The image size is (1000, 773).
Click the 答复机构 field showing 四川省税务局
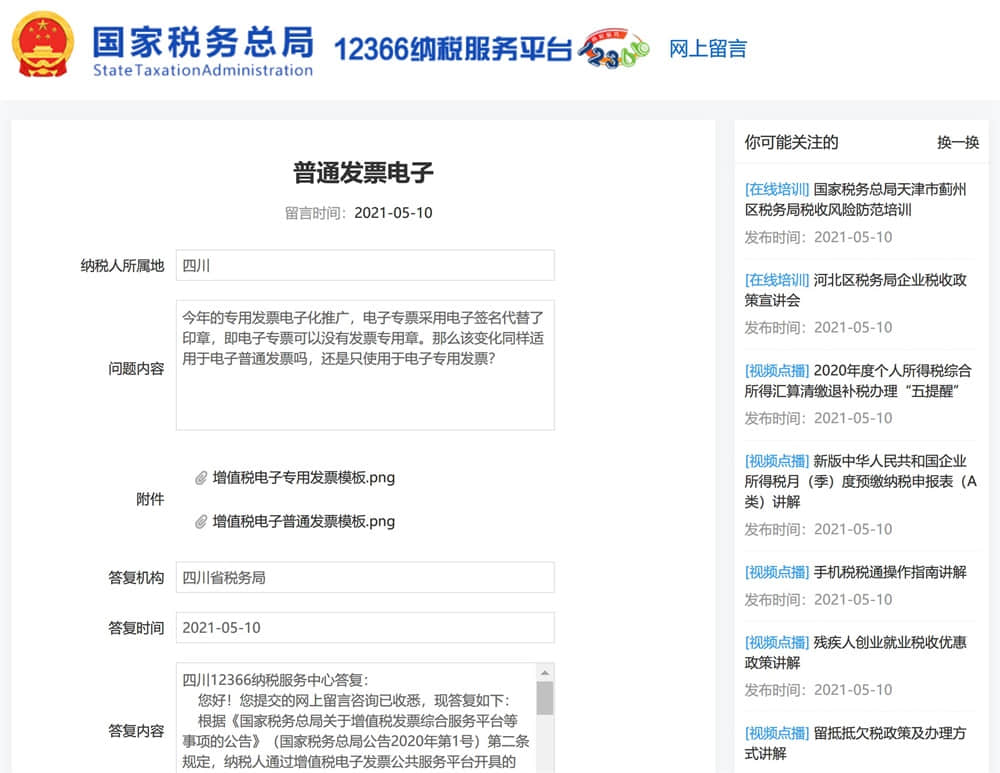tap(363, 577)
